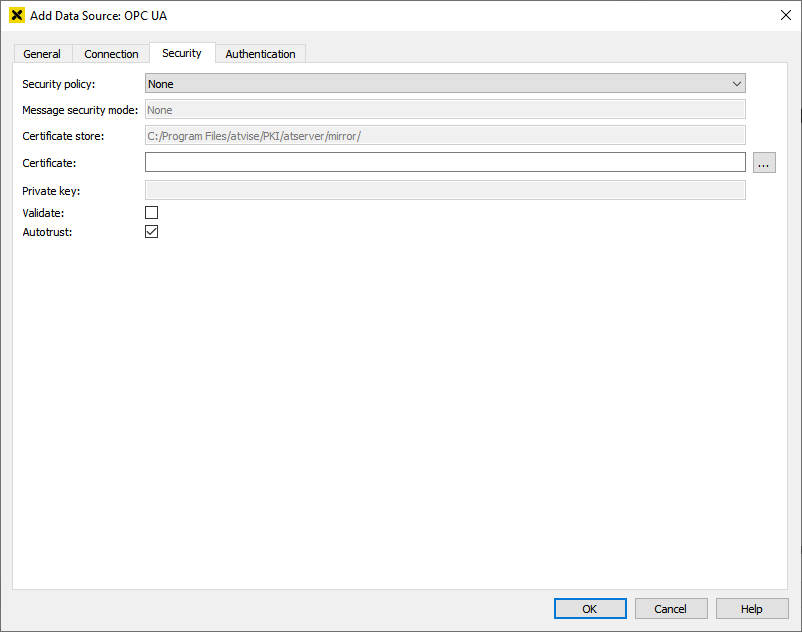
Task: Open the certificate browse (...) button
Action: (764, 163)
